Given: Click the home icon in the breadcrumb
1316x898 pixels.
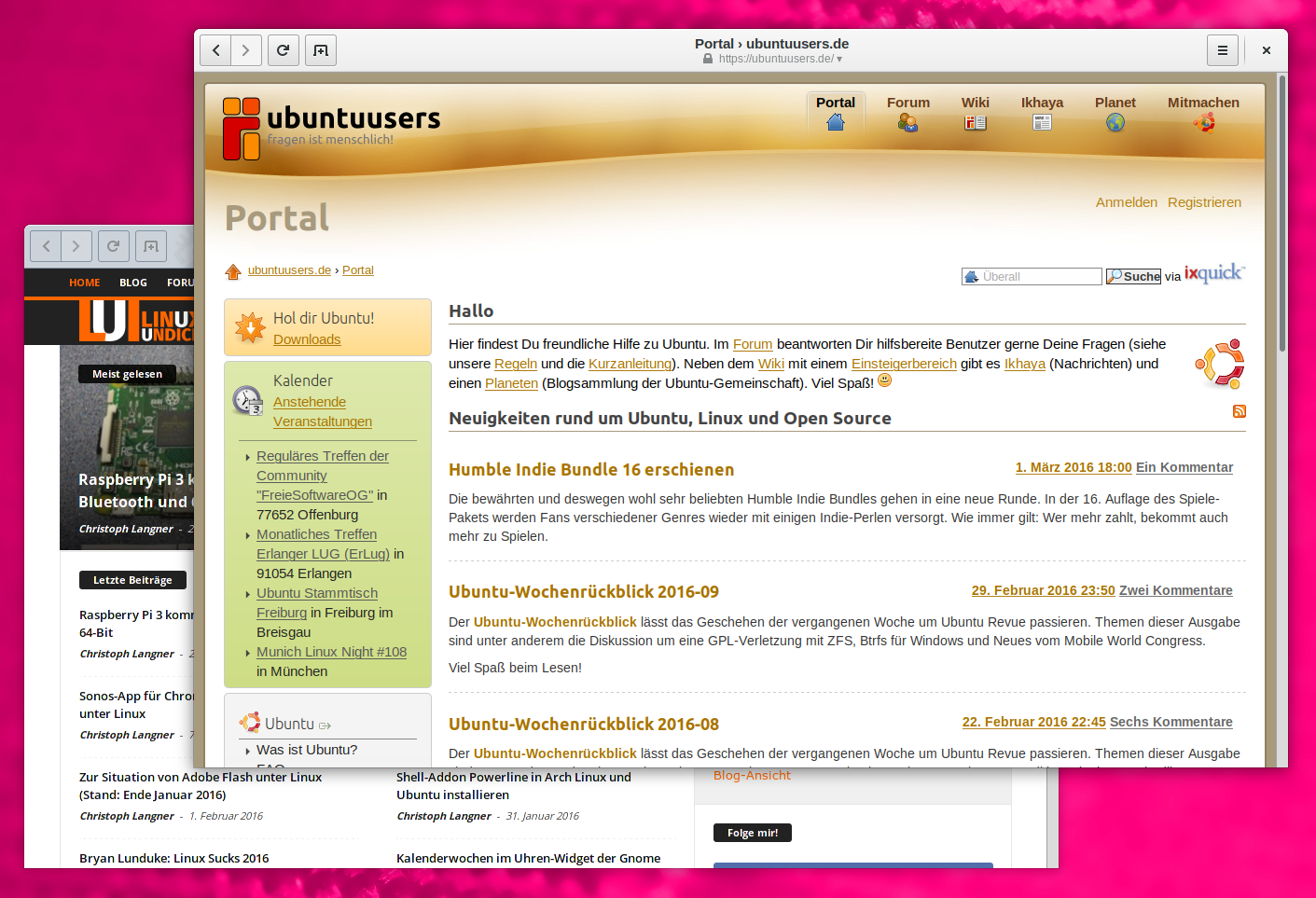Looking at the screenshot, I should click(233, 270).
